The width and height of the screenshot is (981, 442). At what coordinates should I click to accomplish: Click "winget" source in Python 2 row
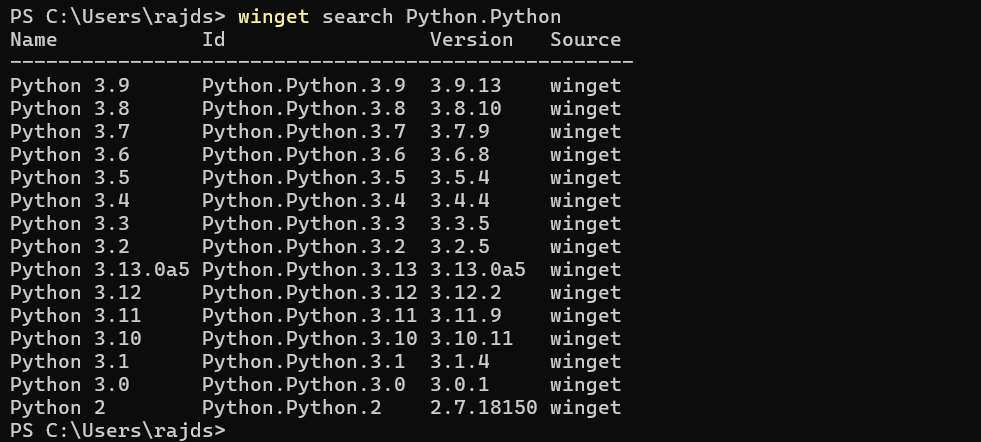586,408
